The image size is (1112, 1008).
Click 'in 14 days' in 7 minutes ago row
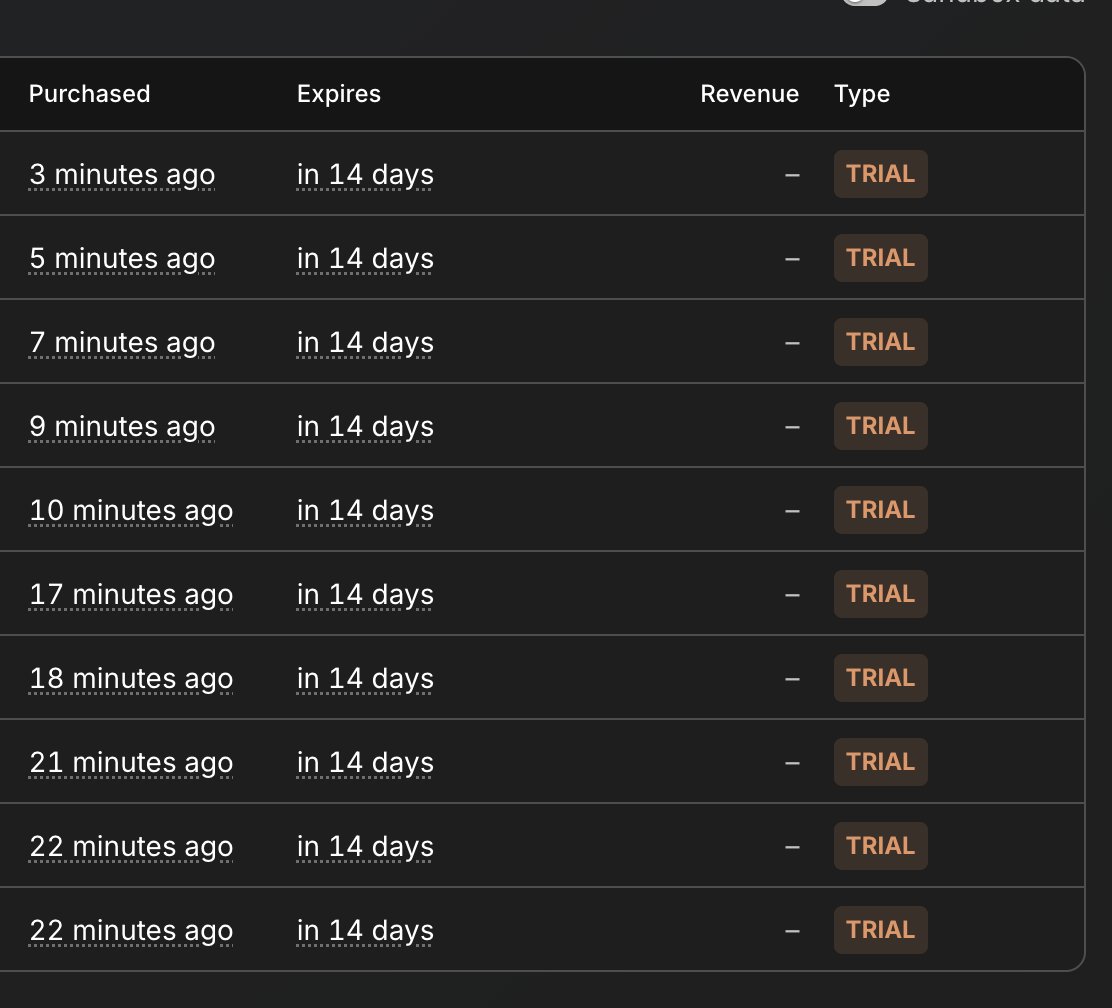pyautogui.click(x=365, y=343)
